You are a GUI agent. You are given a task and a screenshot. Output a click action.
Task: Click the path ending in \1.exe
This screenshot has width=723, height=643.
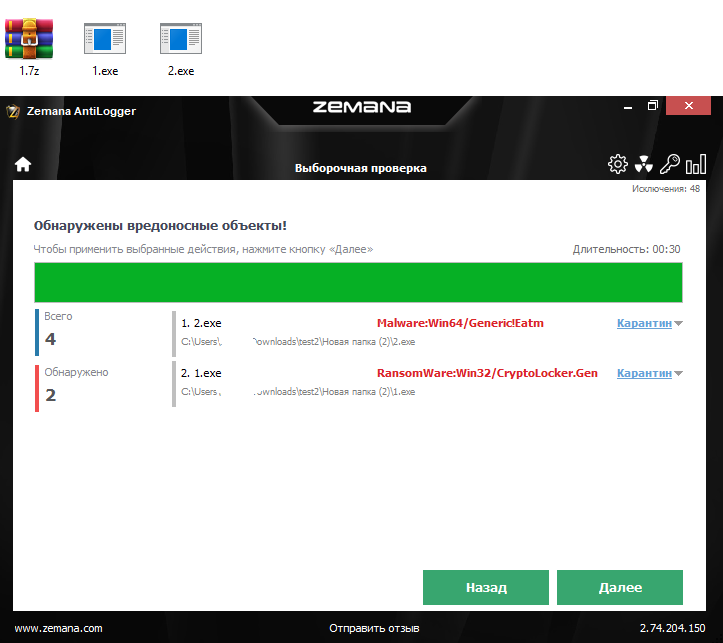(298, 392)
